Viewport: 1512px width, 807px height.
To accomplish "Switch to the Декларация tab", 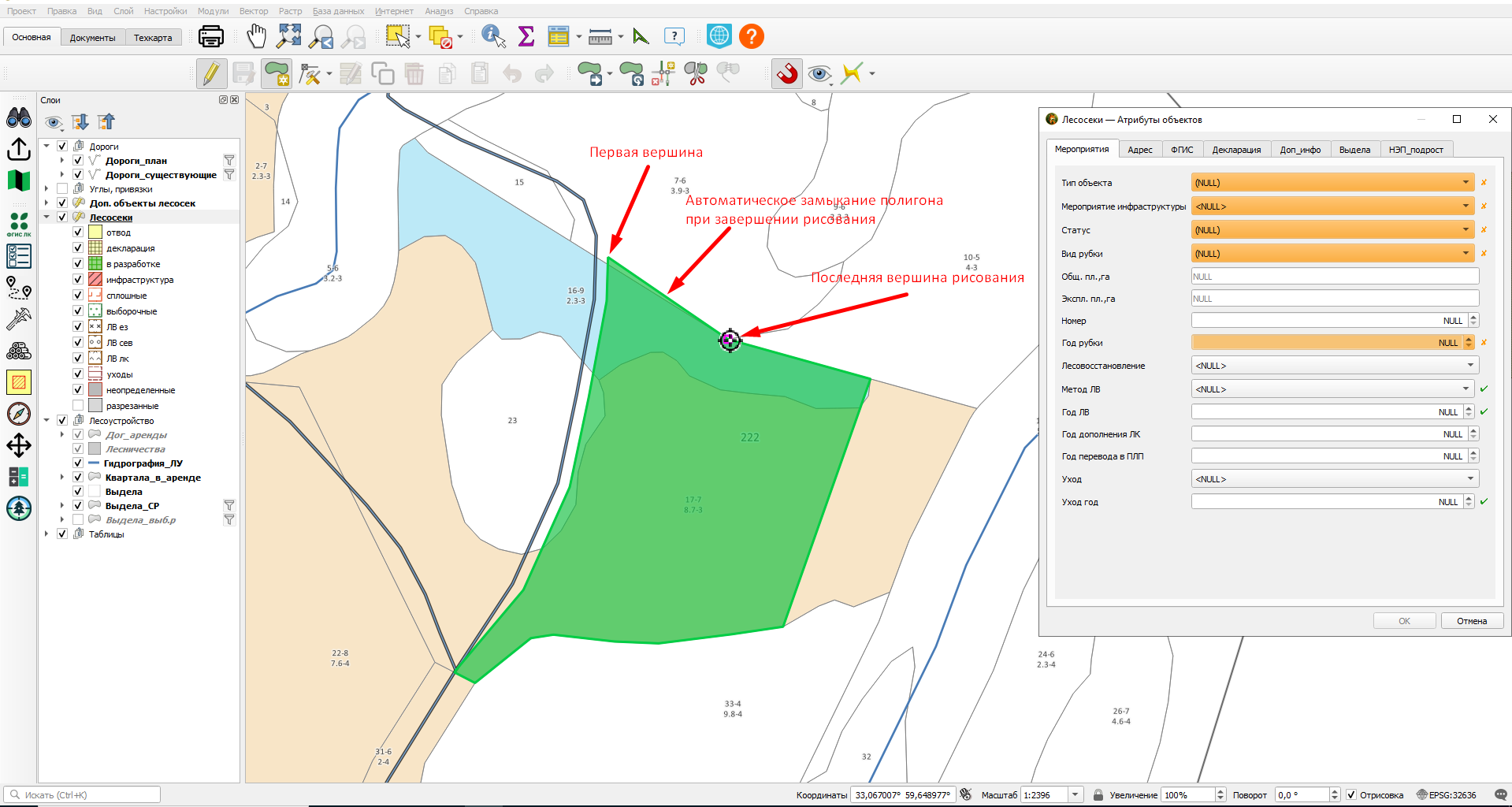I will point(1236,150).
